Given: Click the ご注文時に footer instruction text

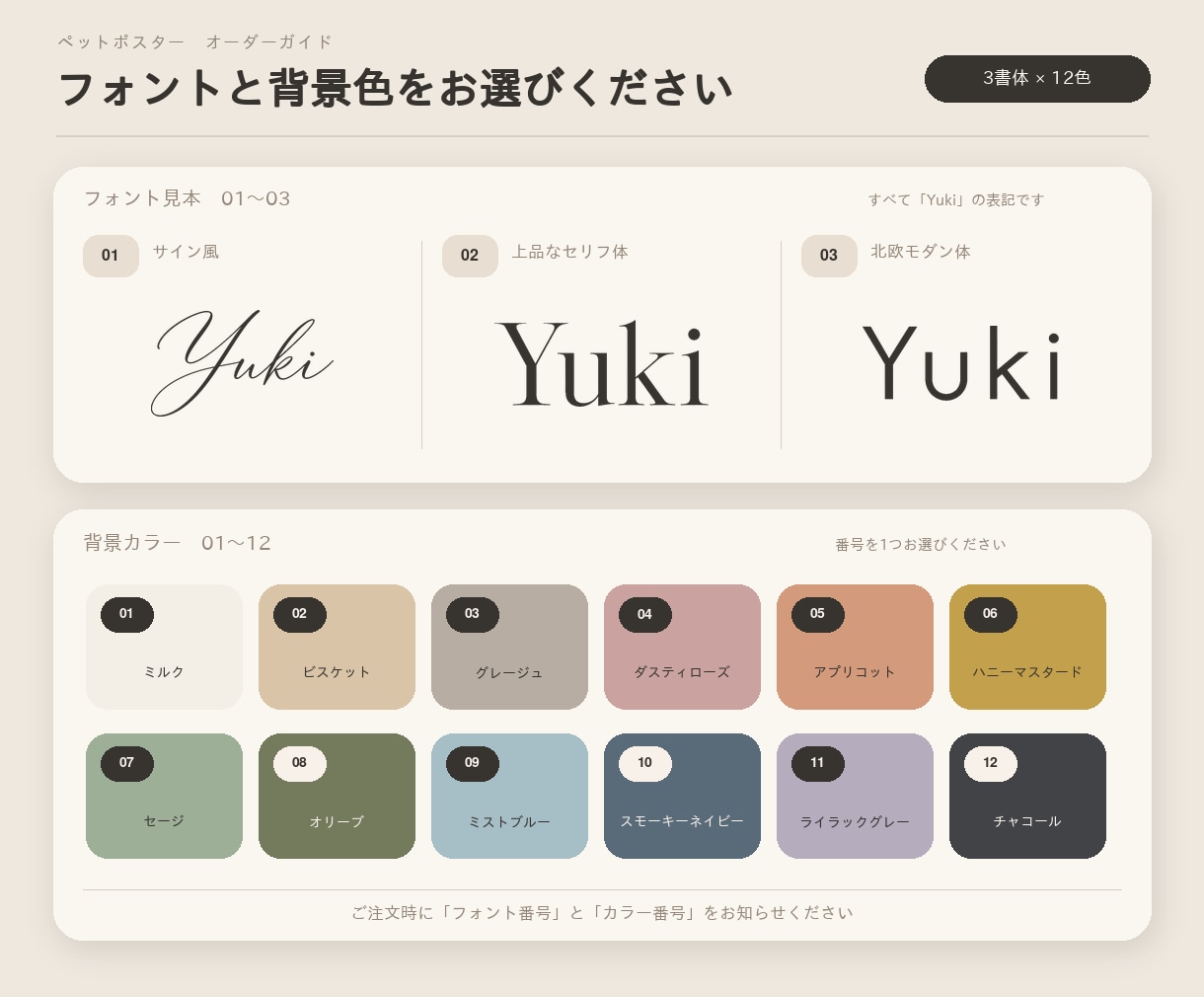Looking at the screenshot, I should tap(602, 913).
